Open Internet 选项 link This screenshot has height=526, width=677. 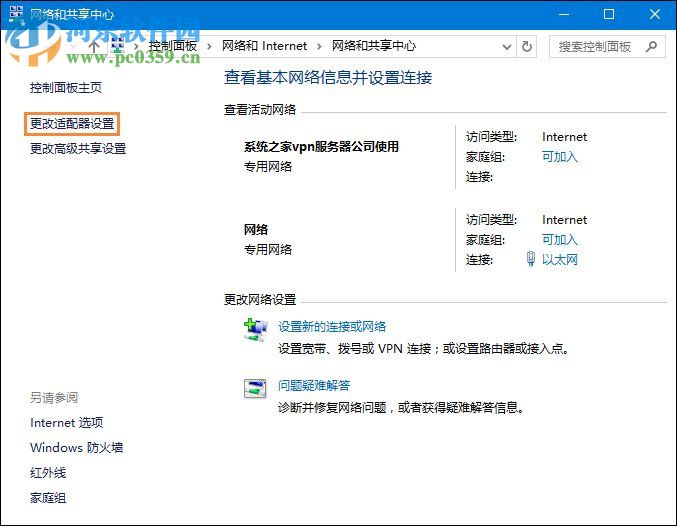click(x=66, y=423)
